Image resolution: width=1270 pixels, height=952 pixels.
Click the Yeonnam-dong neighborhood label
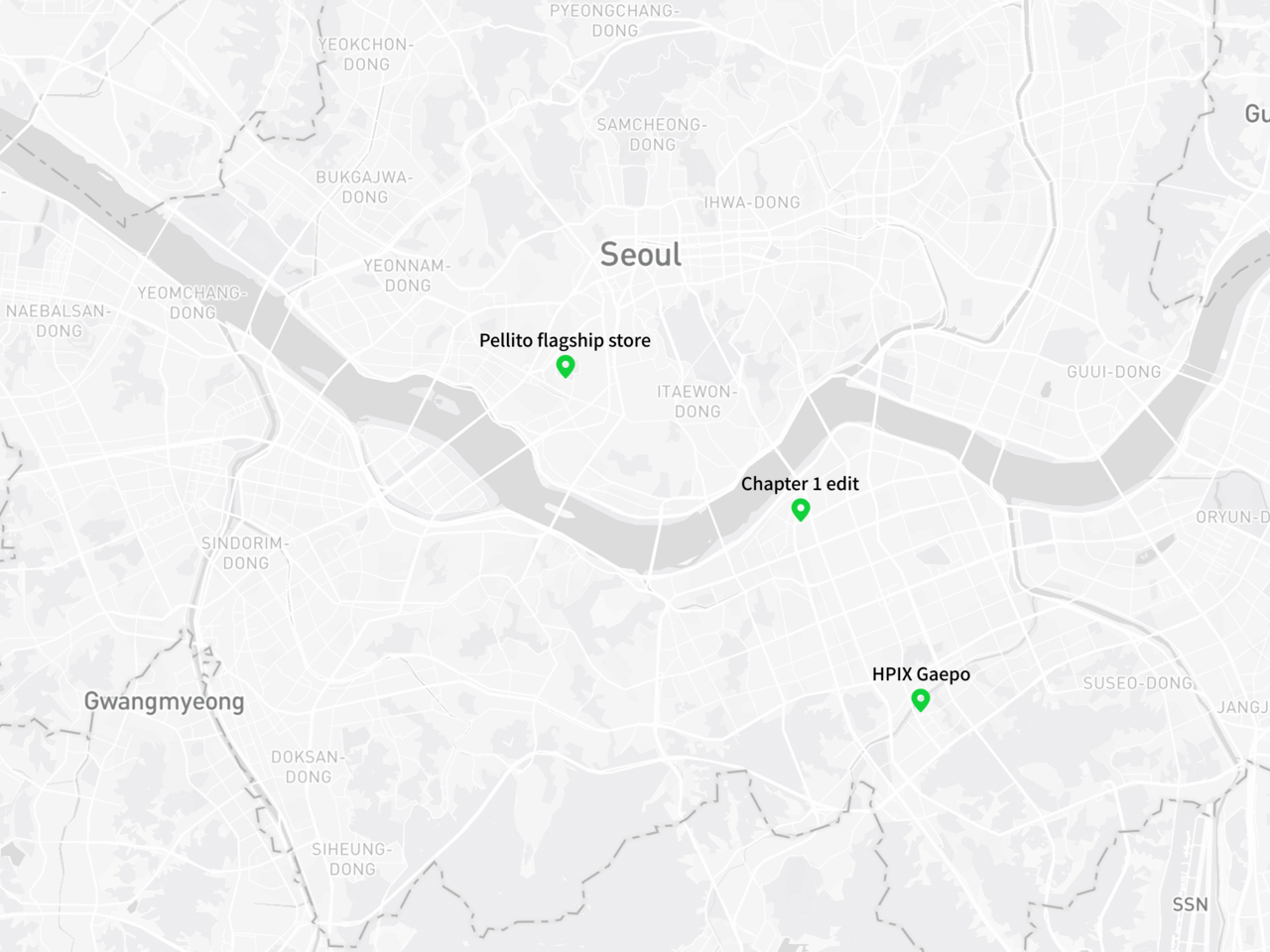[407, 276]
